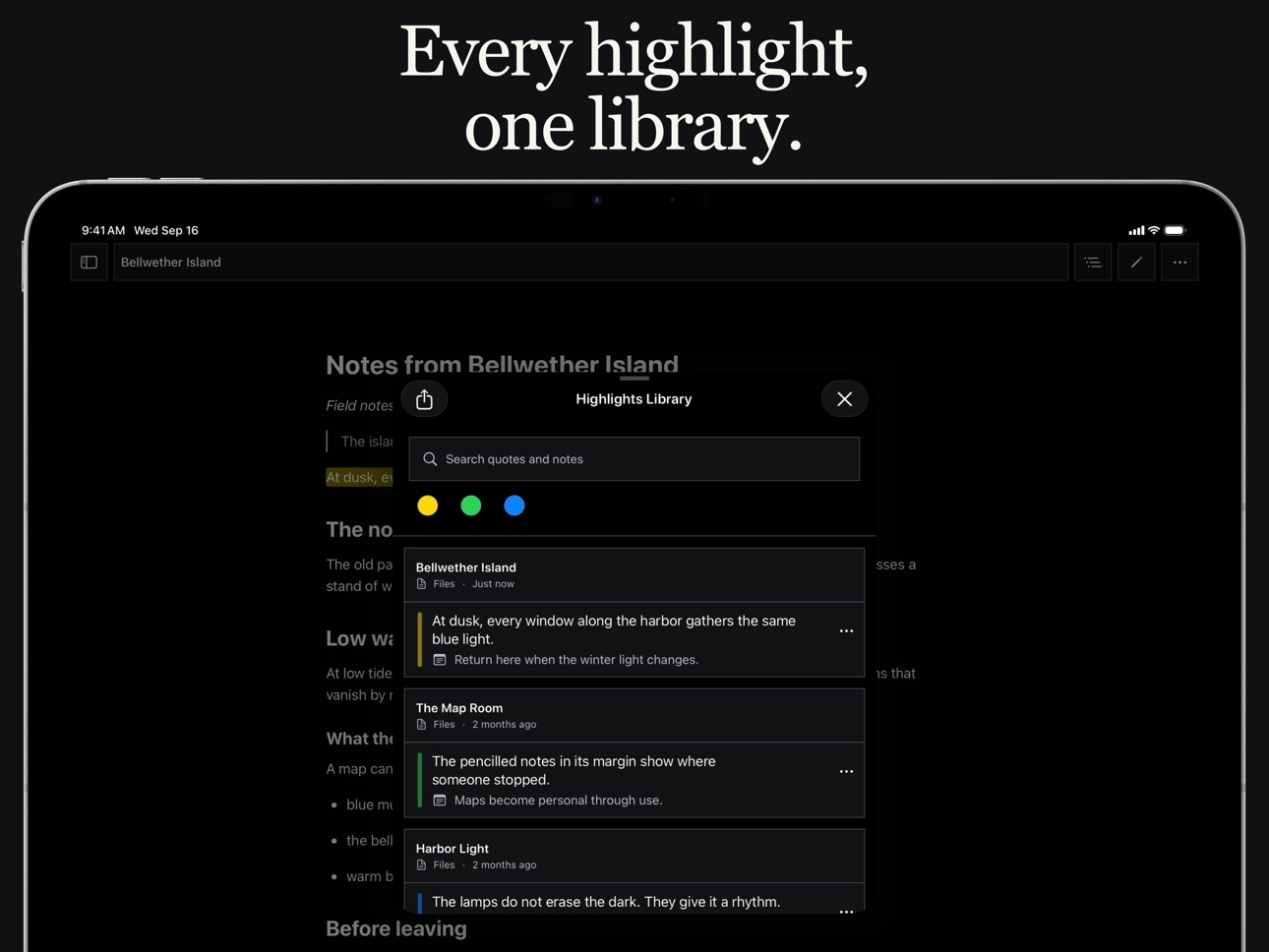Click the Bellwether Island title field in toolbar
The height and width of the screenshot is (952, 1269).
click(x=590, y=263)
